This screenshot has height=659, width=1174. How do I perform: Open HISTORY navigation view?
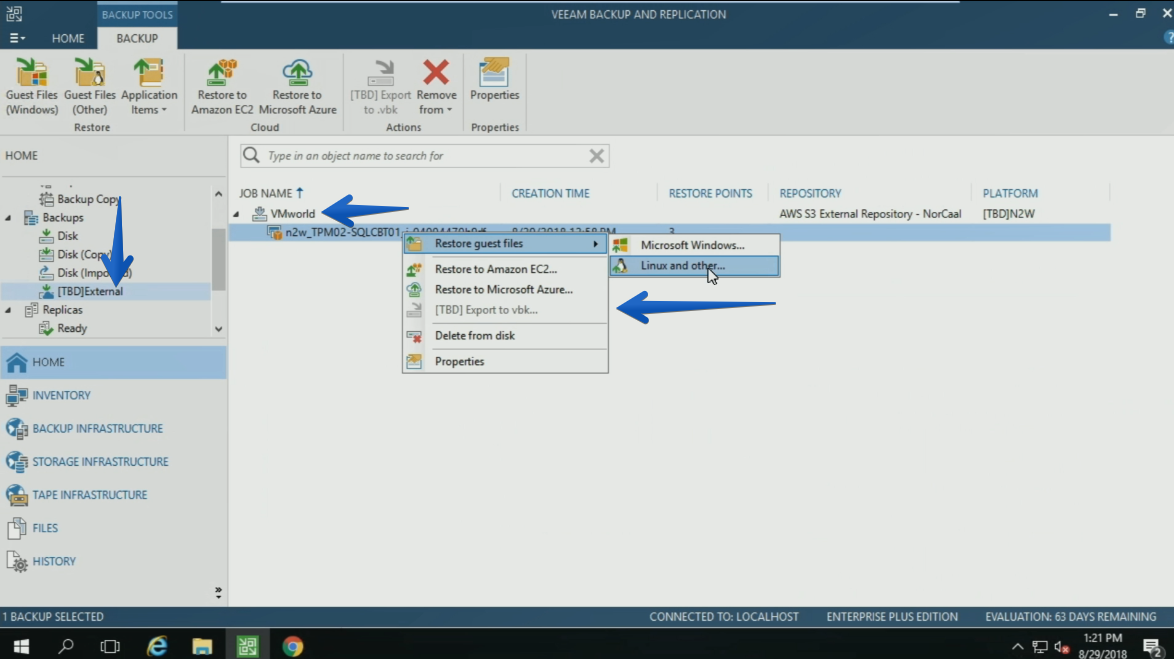coord(114,561)
